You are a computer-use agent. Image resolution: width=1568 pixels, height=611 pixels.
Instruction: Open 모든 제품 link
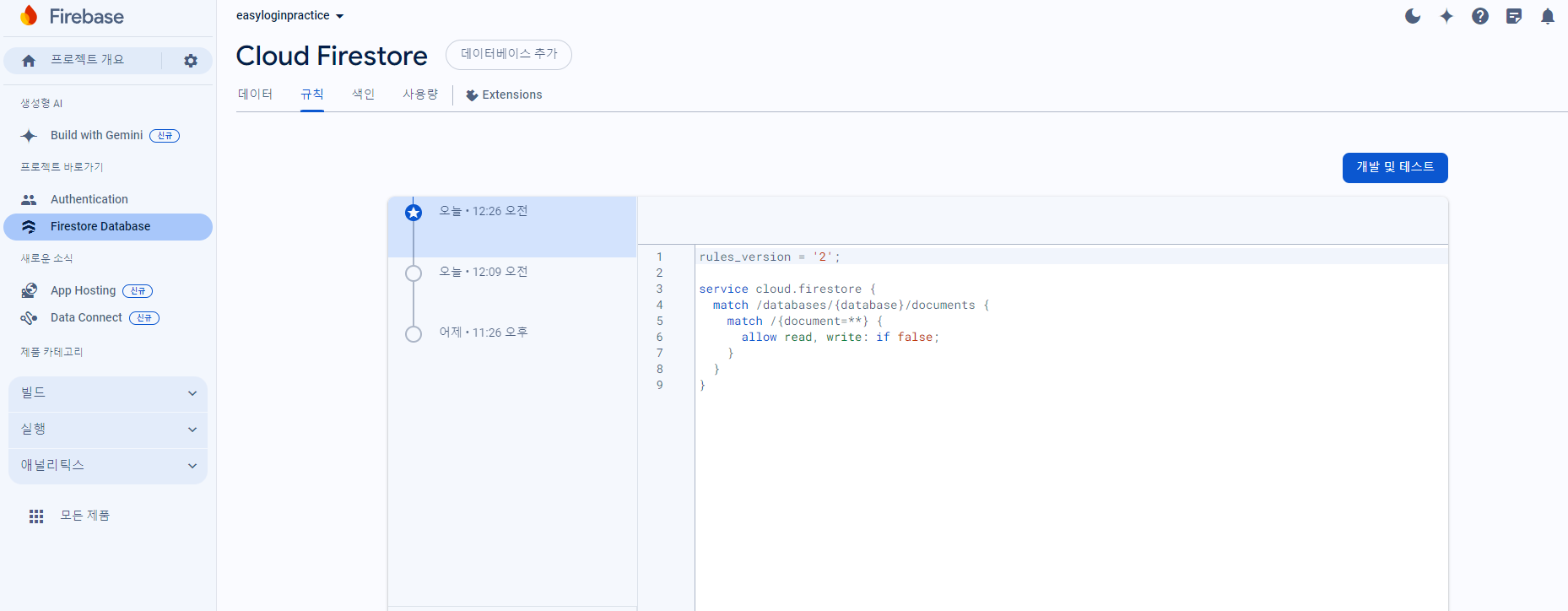click(x=85, y=516)
